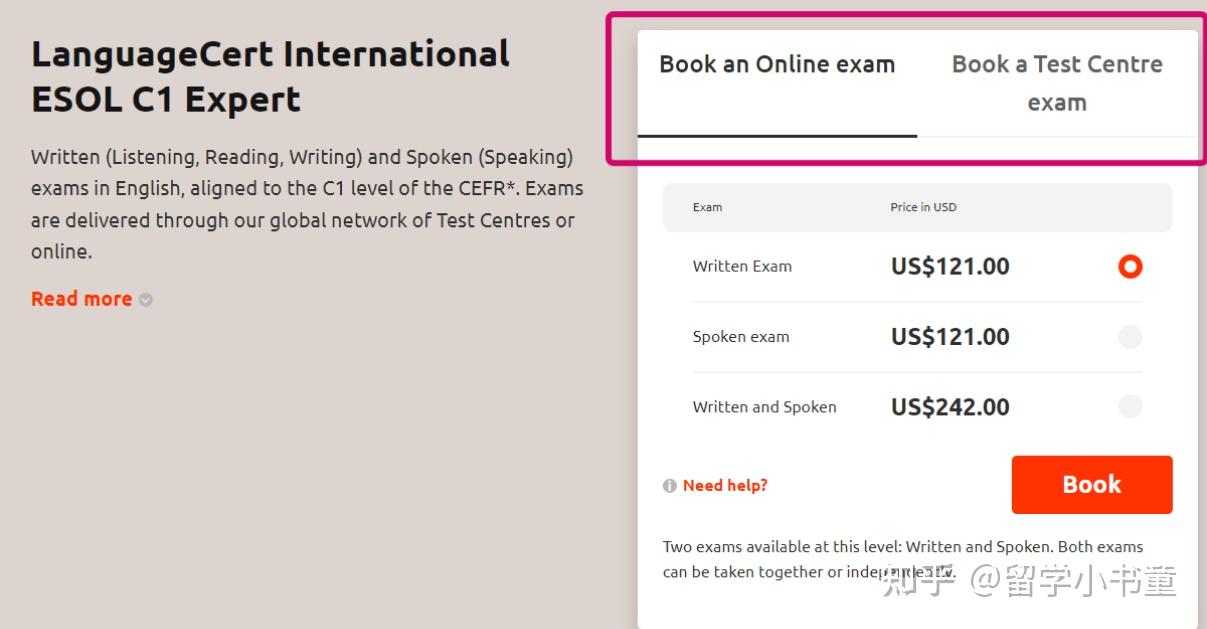The width and height of the screenshot is (1207, 629).
Task: Pick the Written and Spoken radio button
Action: pyautogui.click(x=1130, y=407)
